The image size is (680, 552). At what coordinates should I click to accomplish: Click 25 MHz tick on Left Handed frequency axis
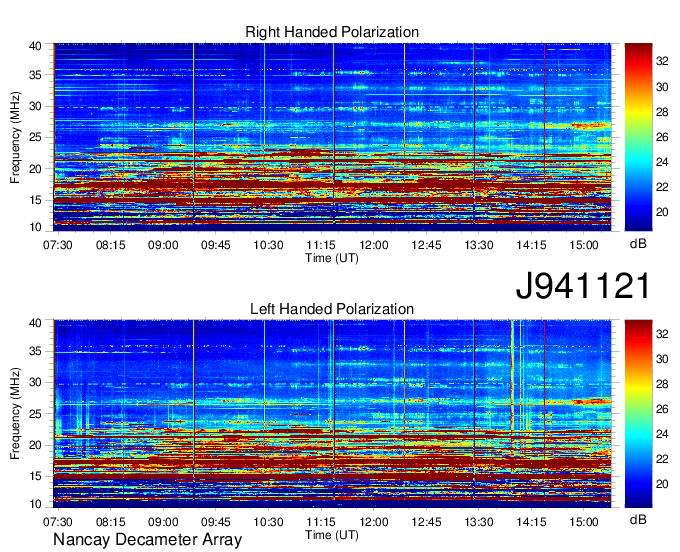(36, 414)
